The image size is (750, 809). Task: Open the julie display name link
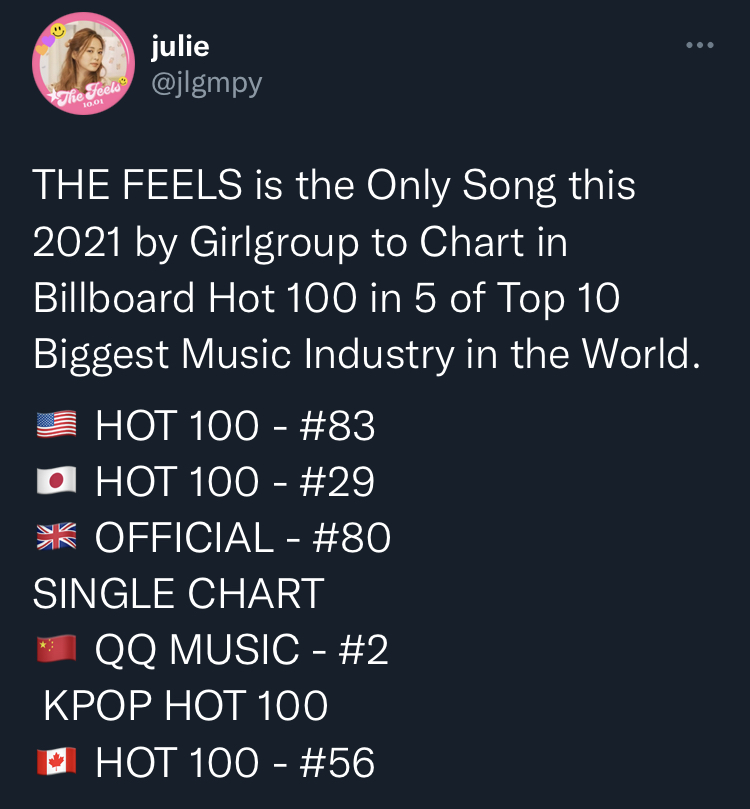point(180,46)
